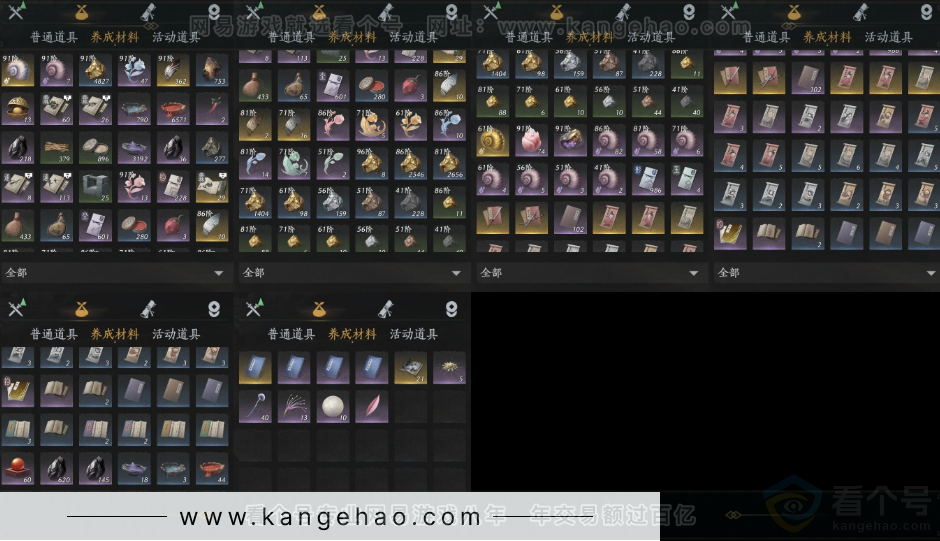Open 活动道具 tab in fourth top panel
This screenshot has height=541, width=940.
888,37
